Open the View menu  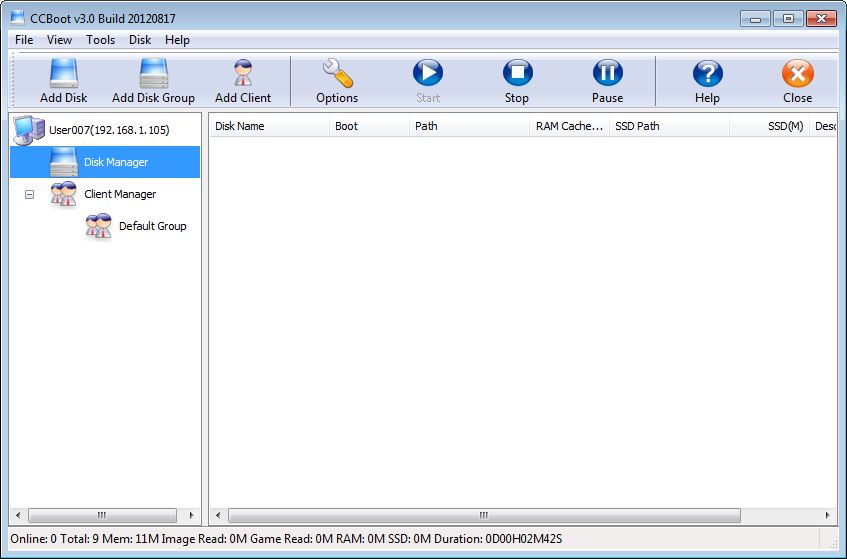click(x=59, y=40)
